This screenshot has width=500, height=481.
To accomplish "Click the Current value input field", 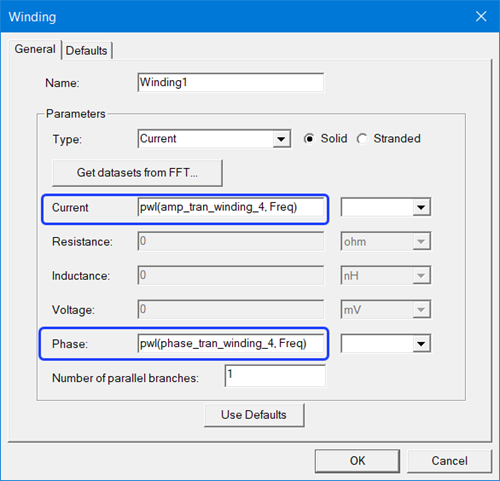I will tap(230, 207).
